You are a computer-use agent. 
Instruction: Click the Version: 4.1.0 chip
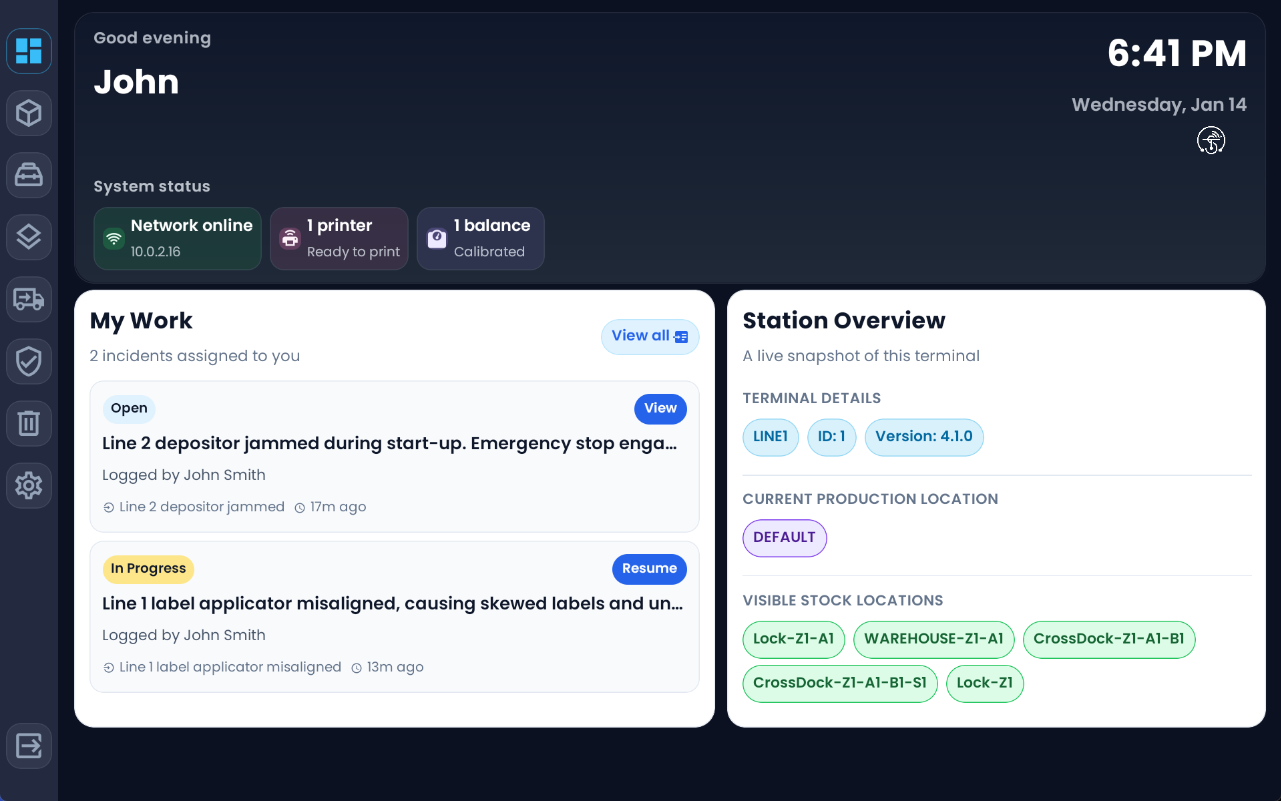924,437
